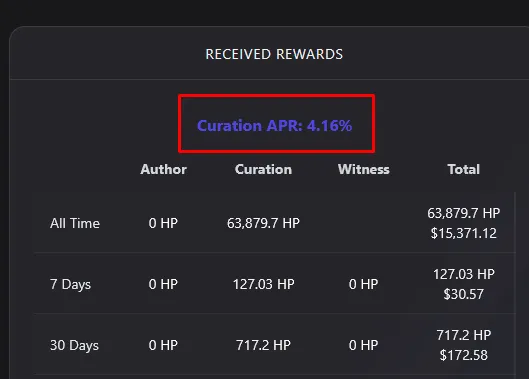Select the 7 Days row label
Viewport: 529px width, 379px height.
(71, 284)
